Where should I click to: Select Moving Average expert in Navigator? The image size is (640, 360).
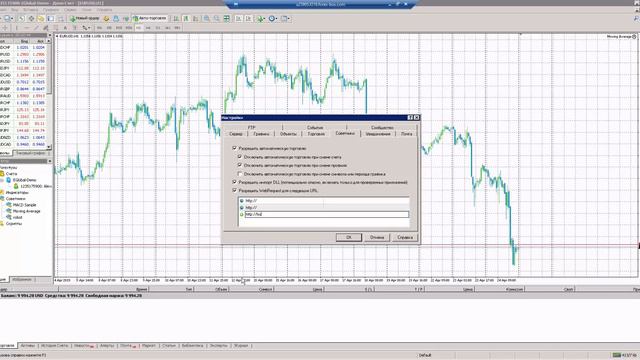(x=27, y=211)
